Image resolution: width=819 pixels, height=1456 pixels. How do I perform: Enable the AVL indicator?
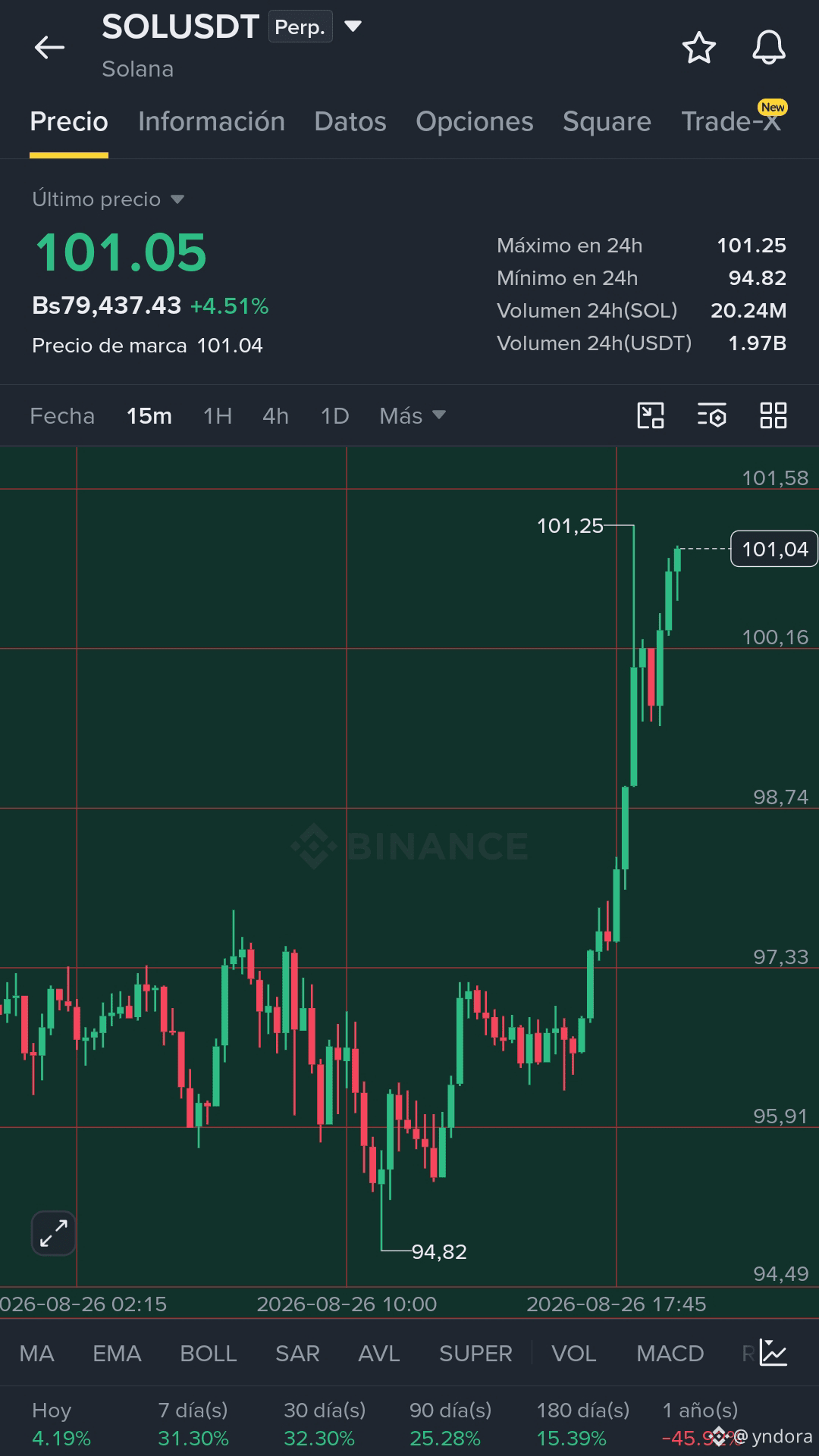tap(379, 1353)
